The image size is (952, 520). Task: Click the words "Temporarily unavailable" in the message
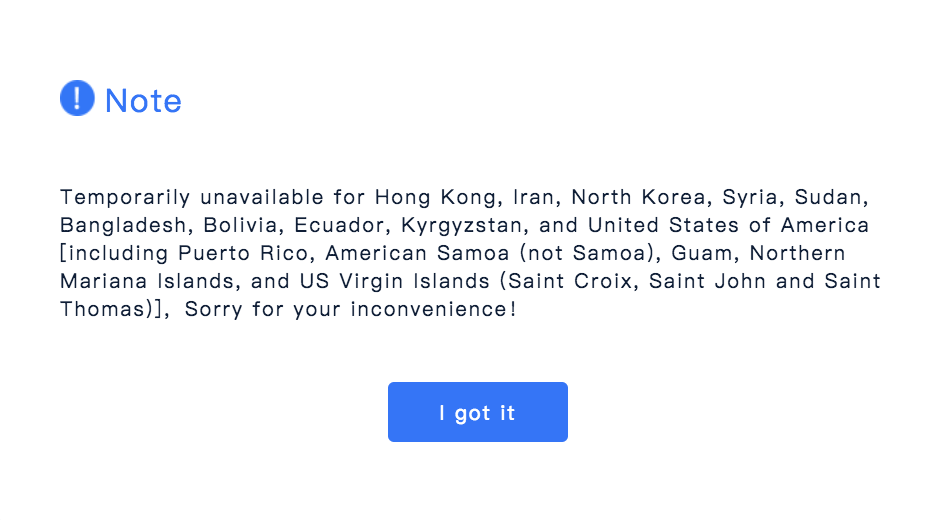(x=192, y=197)
